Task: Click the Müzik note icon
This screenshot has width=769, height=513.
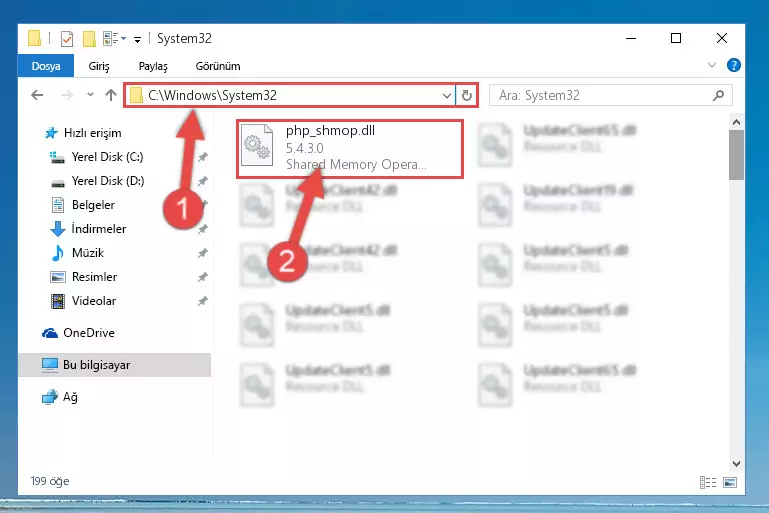Action: [x=58, y=253]
